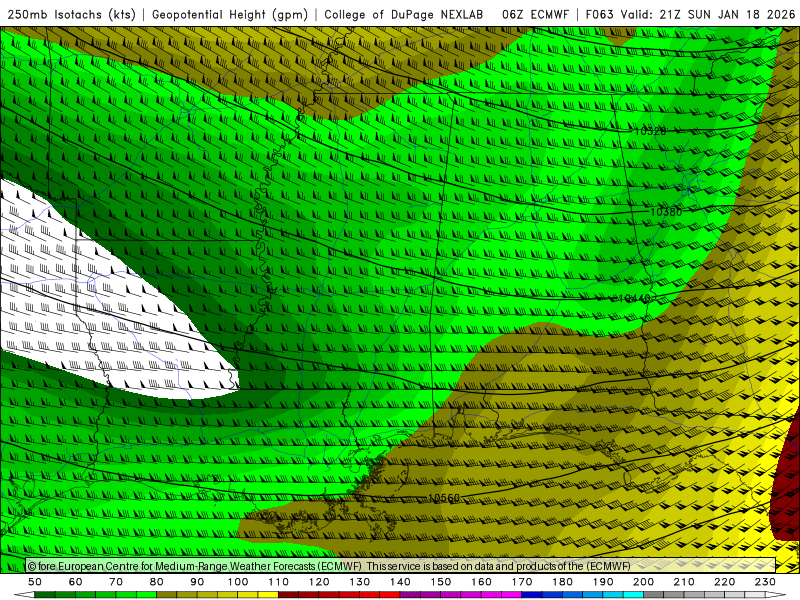800x600 pixels.
Task: Click the dark blue swatch right of 170 tick
Action: pos(532,595)
